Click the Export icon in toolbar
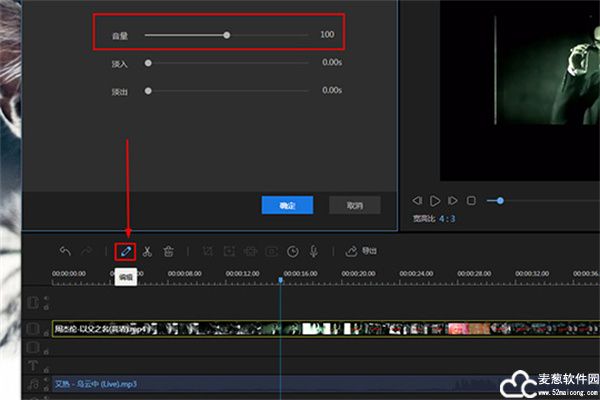This screenshot has height=400, width=600. coord(361,251)
